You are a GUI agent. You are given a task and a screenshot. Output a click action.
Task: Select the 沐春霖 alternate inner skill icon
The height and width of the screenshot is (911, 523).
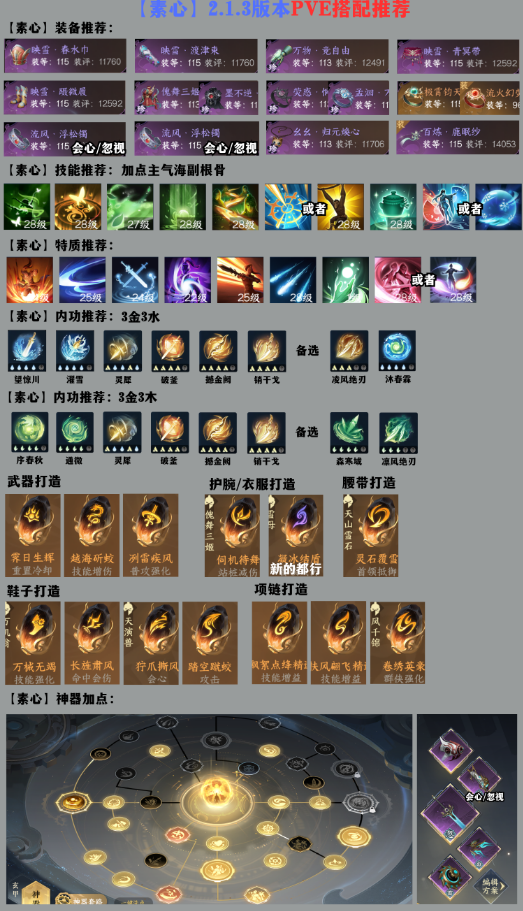tap(397, 351)
